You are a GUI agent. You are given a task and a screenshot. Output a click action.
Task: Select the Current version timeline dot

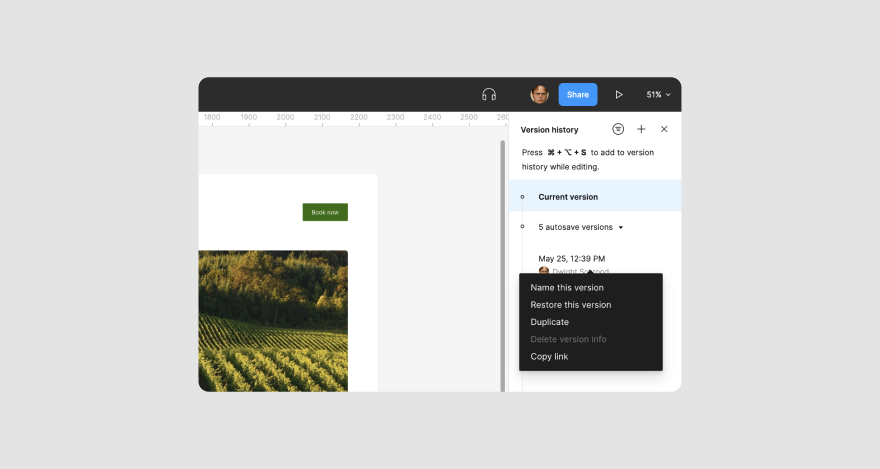[x=522, y=197]
